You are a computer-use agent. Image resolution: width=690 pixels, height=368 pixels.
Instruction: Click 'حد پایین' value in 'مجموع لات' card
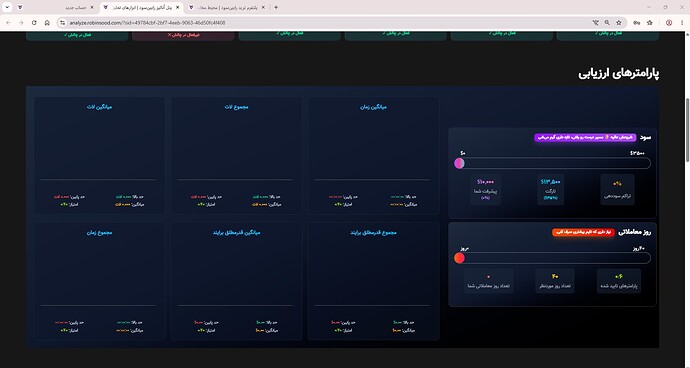tap(197, 197)
